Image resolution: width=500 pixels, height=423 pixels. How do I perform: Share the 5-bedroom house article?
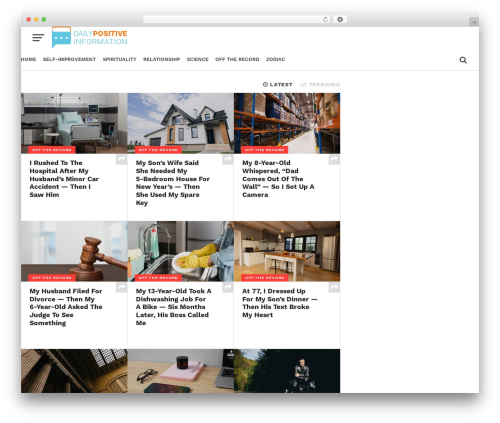pos(228,159)
